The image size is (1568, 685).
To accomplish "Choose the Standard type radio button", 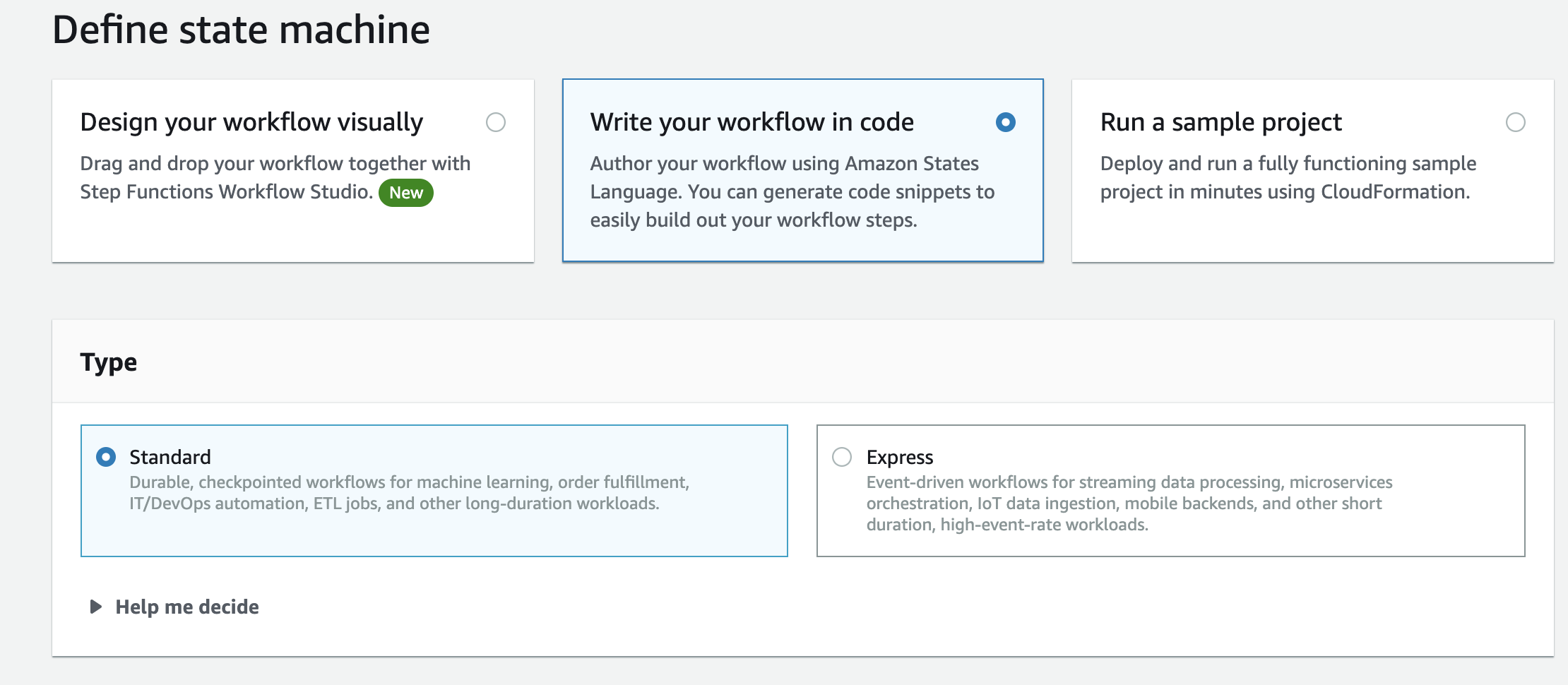I will tap(106, 457).
